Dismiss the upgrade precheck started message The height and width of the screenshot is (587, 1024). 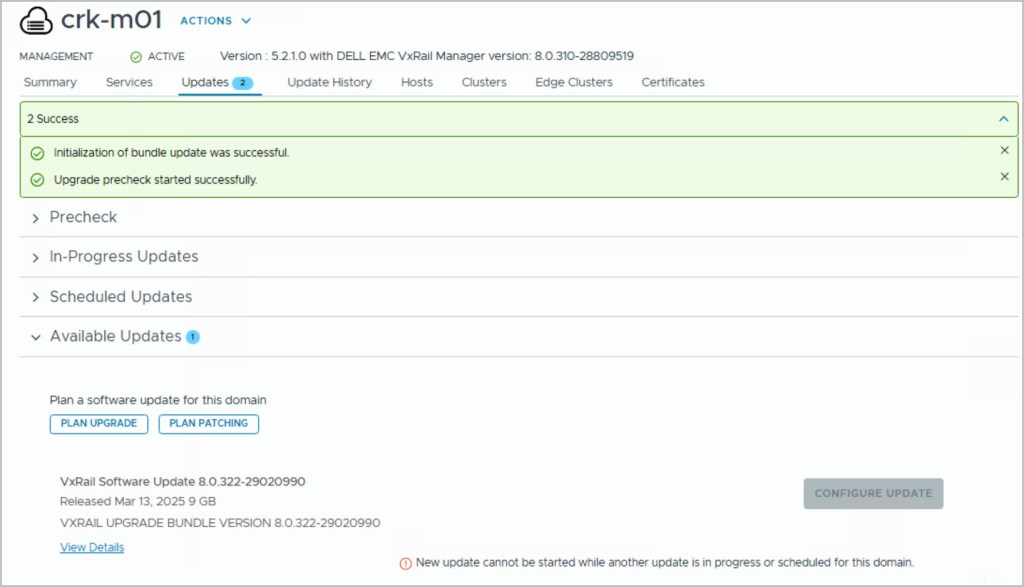pos(1004,177)
